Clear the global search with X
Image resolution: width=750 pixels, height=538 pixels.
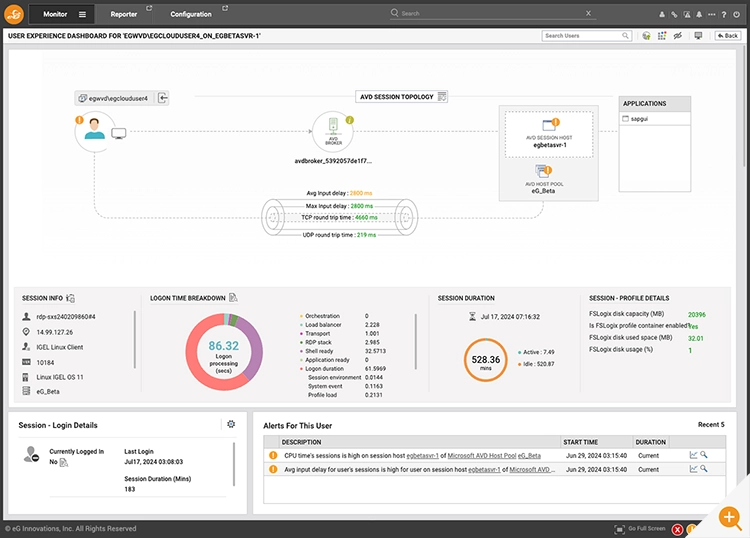[588, 13]
